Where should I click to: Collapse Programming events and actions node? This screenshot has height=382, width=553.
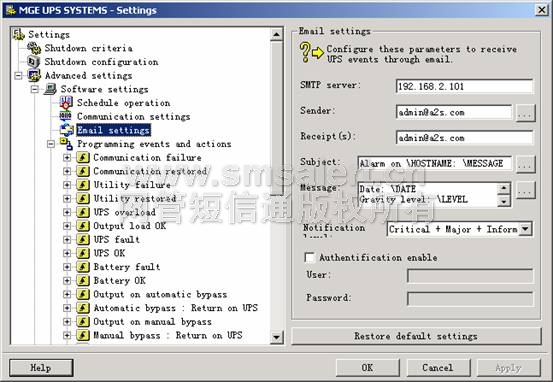pos(51,144)
